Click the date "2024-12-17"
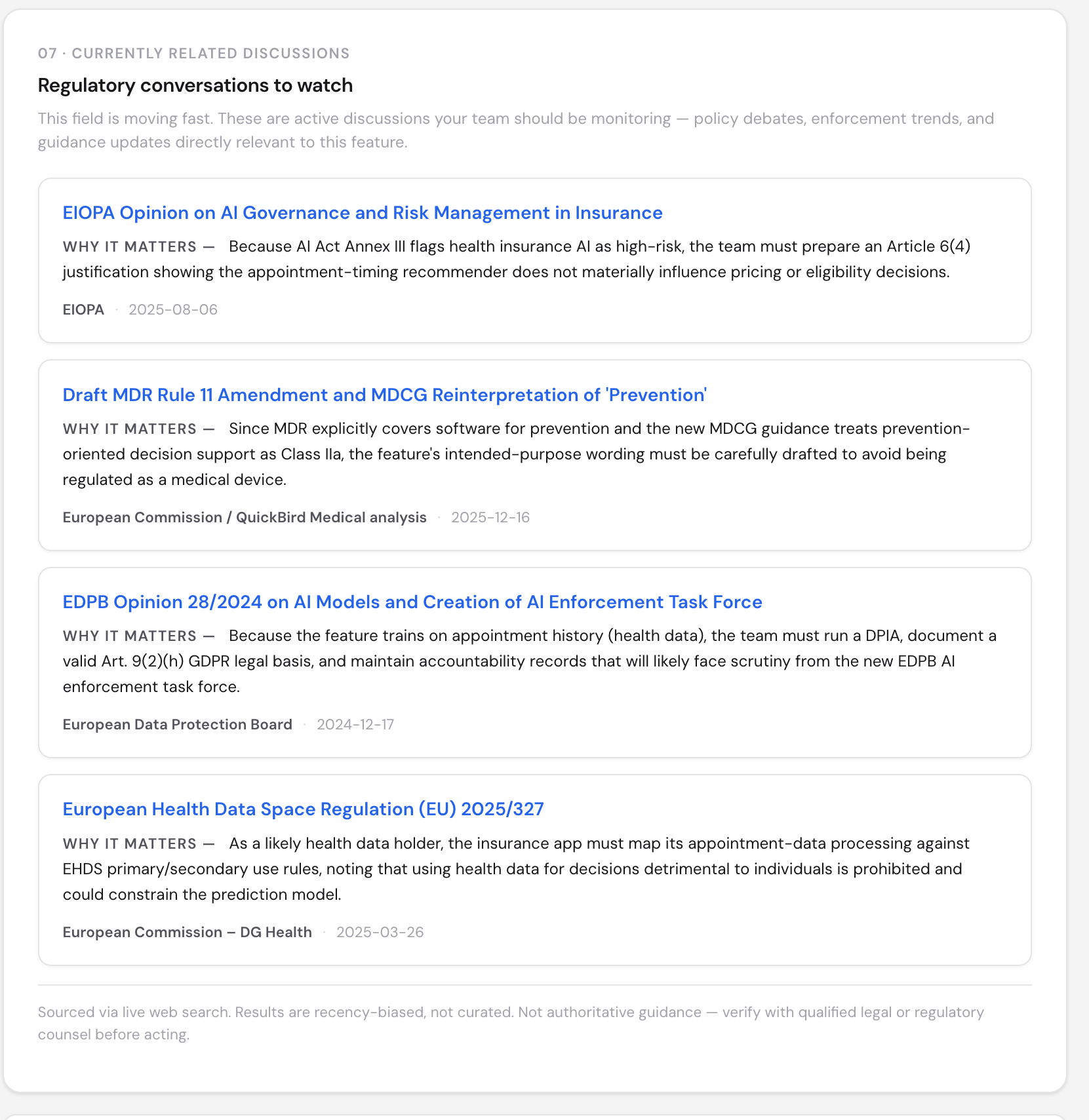The width and height of the screenshot is (1089, 1120). 355,725
